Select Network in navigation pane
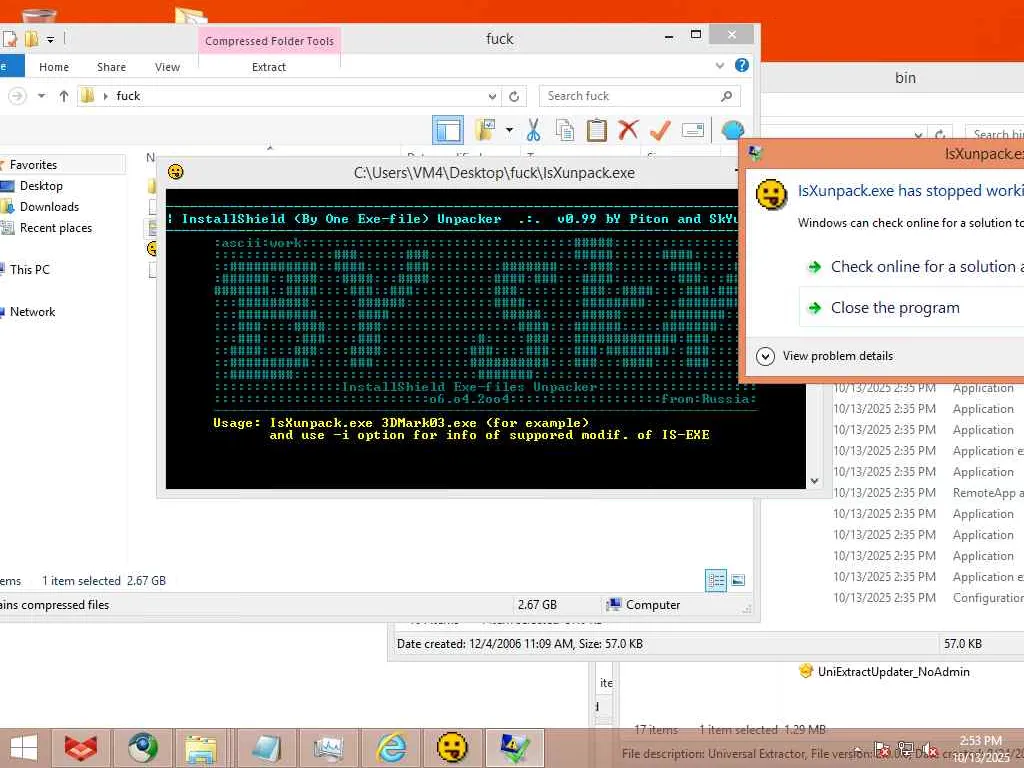 point(32,312)
